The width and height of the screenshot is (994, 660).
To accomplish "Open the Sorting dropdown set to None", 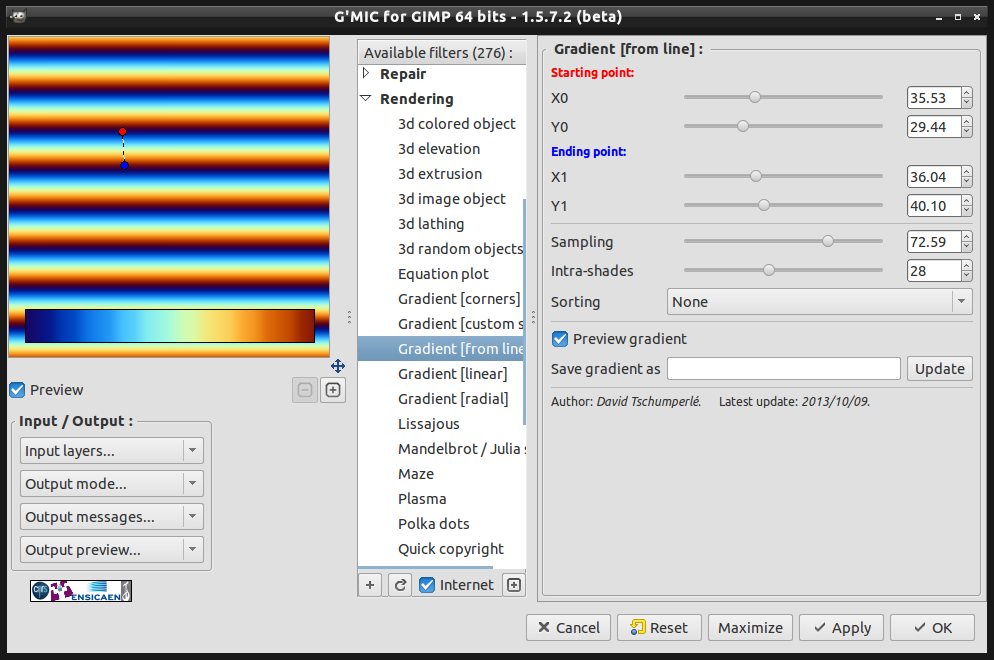I will [x=819, y=302].
